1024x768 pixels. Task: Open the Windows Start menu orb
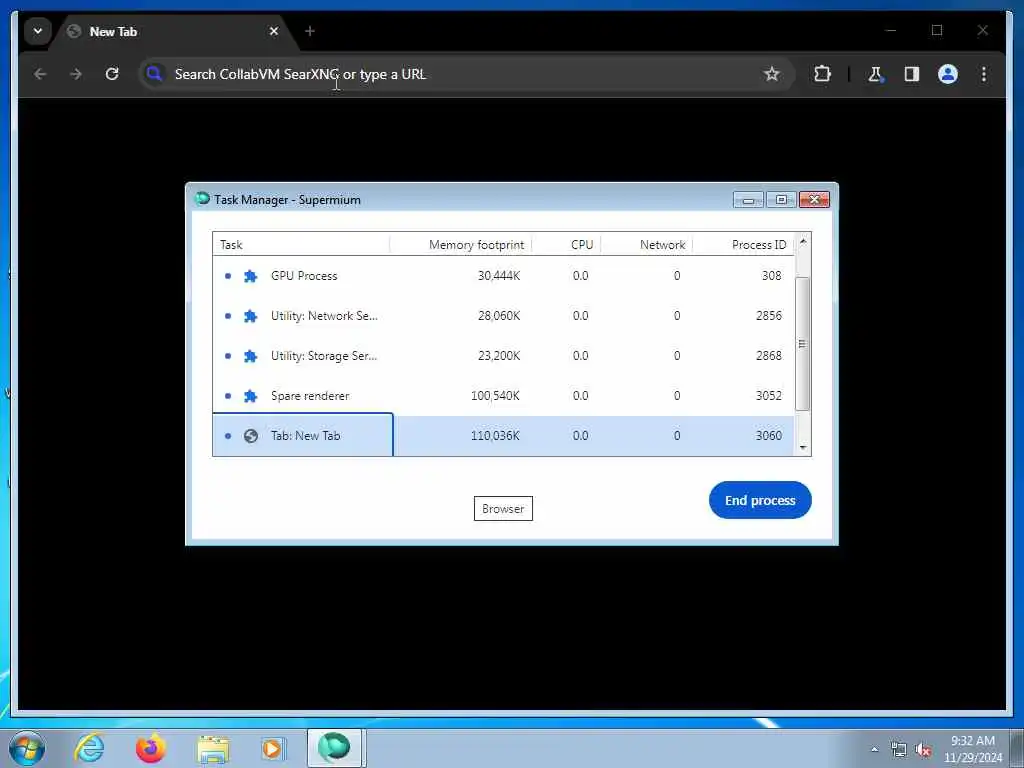pyautogui.click(x=27, y=748)
